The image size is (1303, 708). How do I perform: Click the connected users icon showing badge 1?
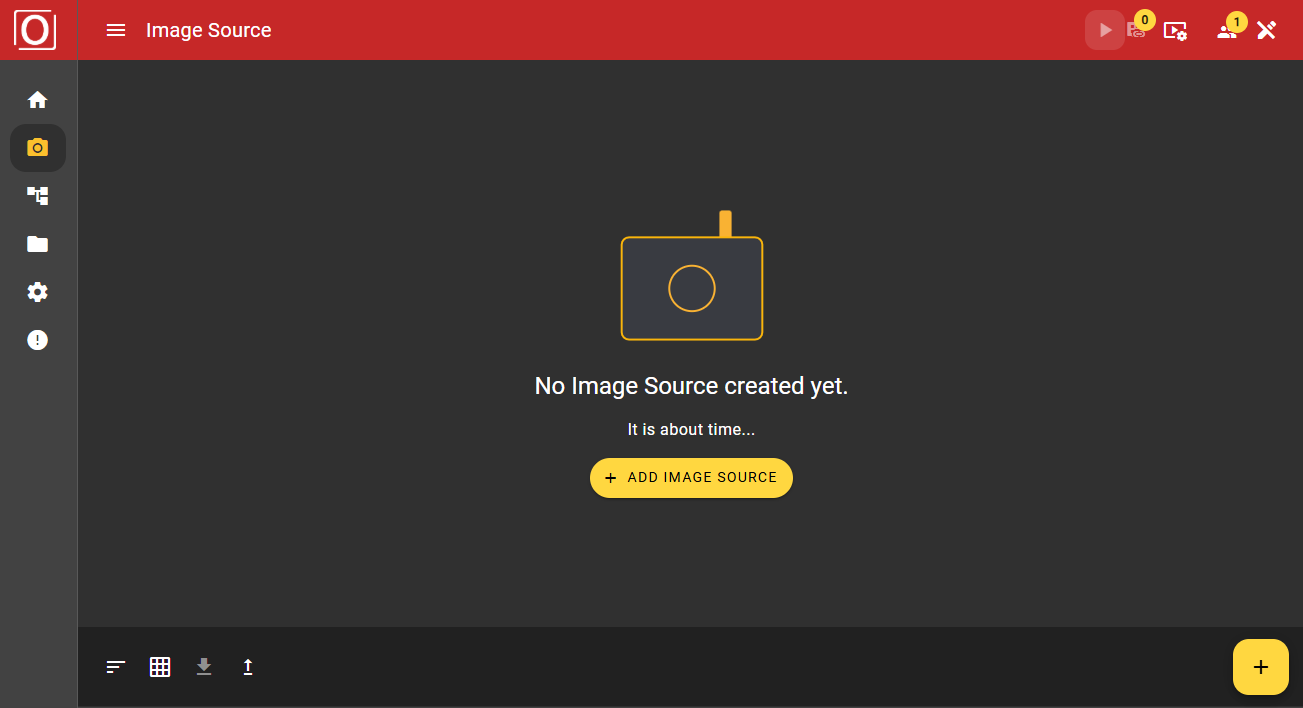[x=1226, y=31]
